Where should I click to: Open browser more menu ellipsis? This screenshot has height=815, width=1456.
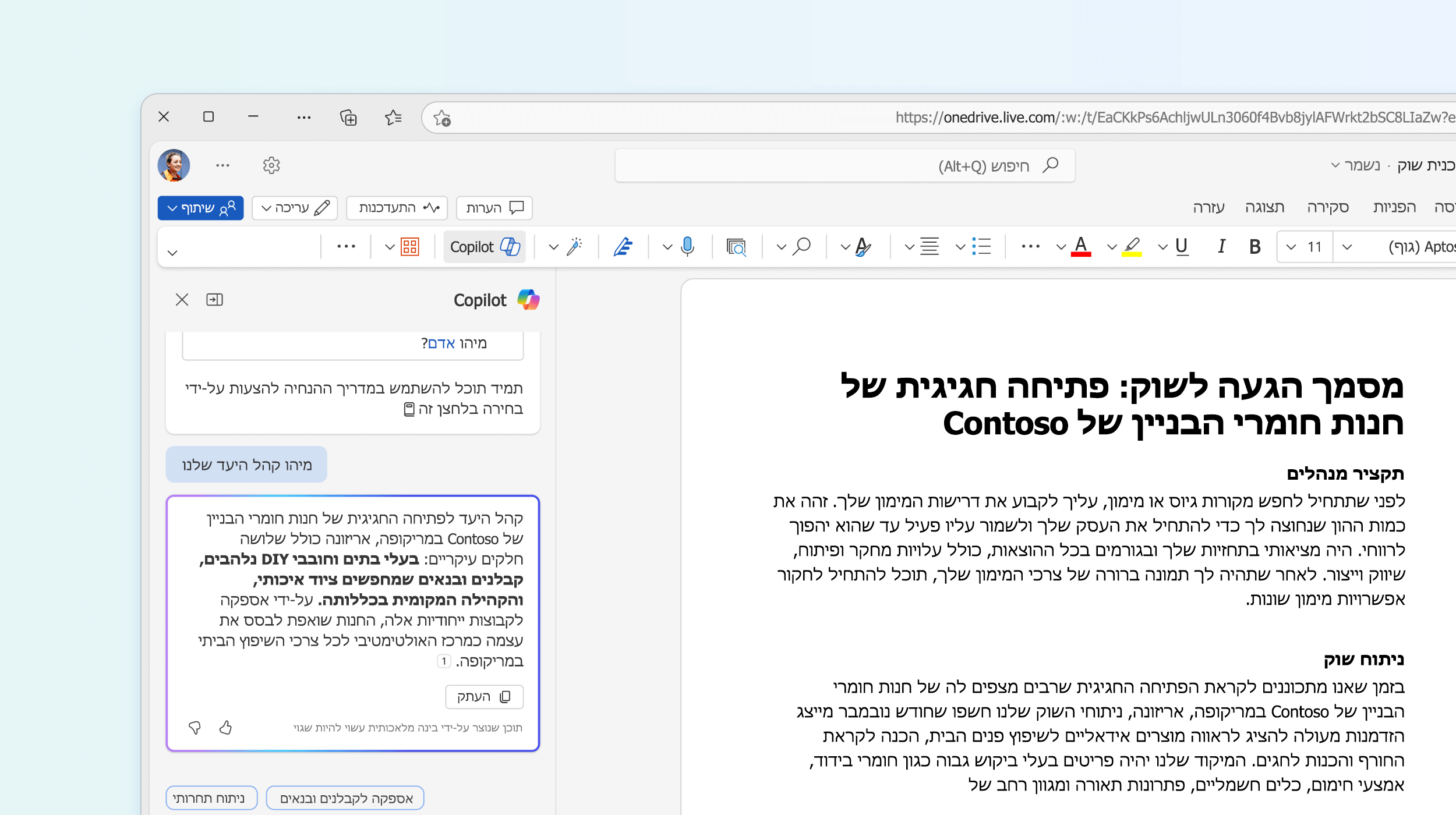303,118
